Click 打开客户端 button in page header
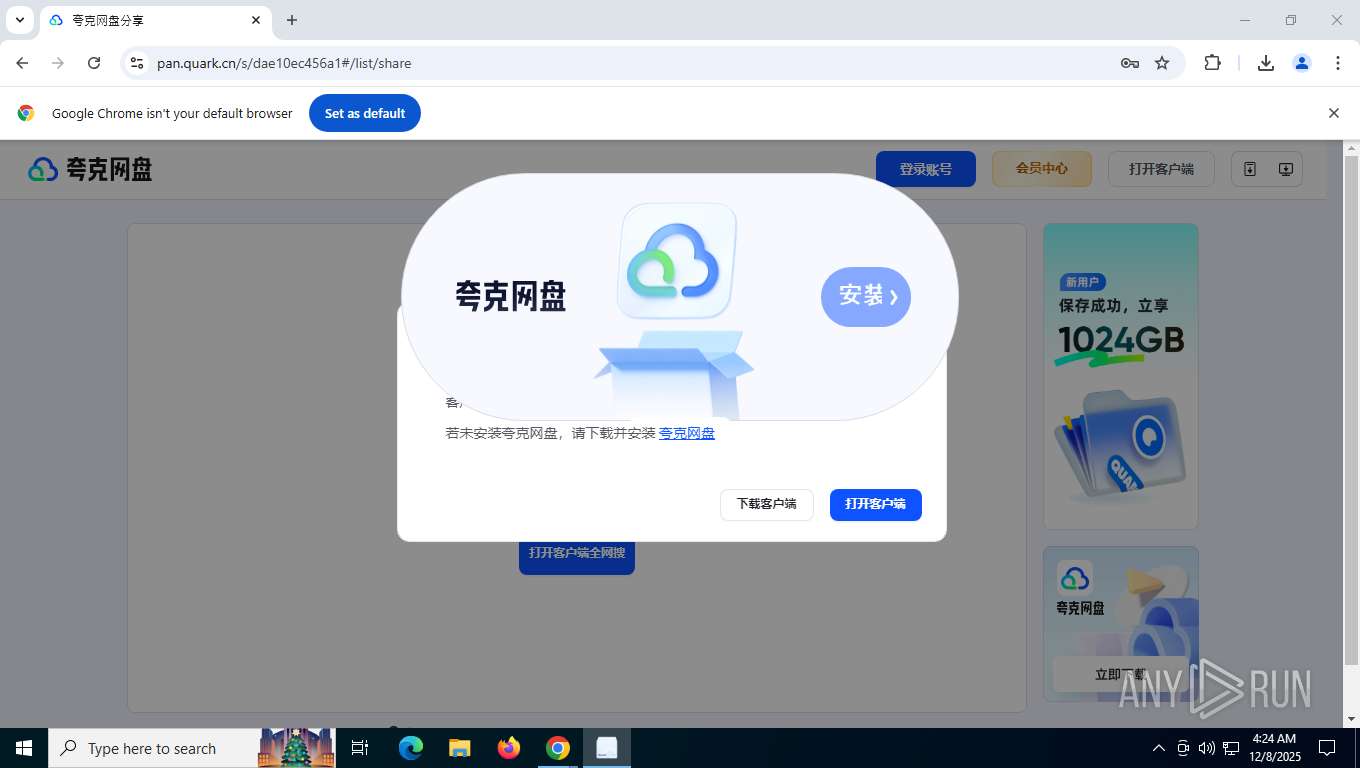Image resolution: width=1360 pixels, height=768 pixels. click(1161, 169)
